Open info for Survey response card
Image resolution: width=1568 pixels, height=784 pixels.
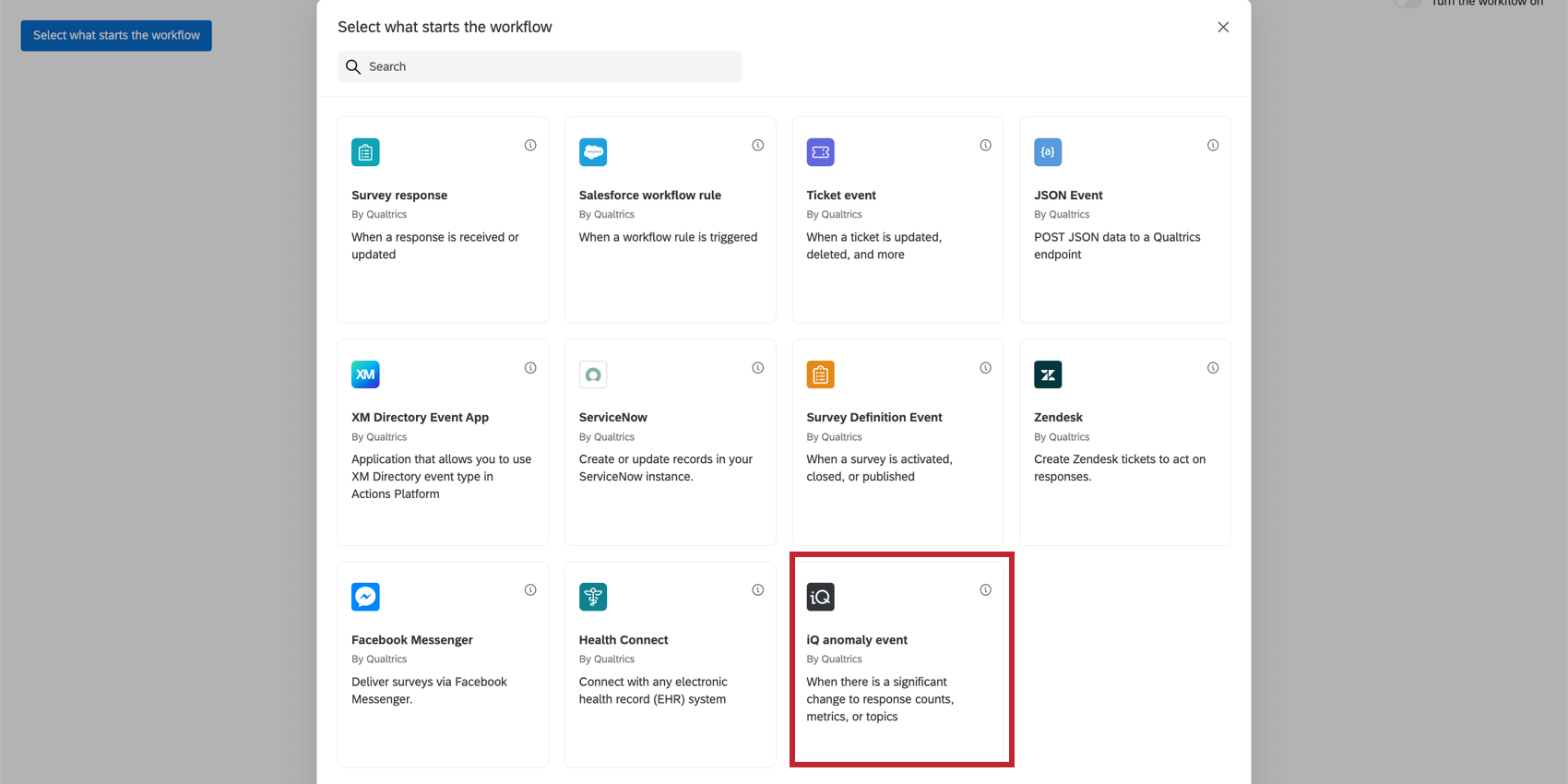coord(530,145)
